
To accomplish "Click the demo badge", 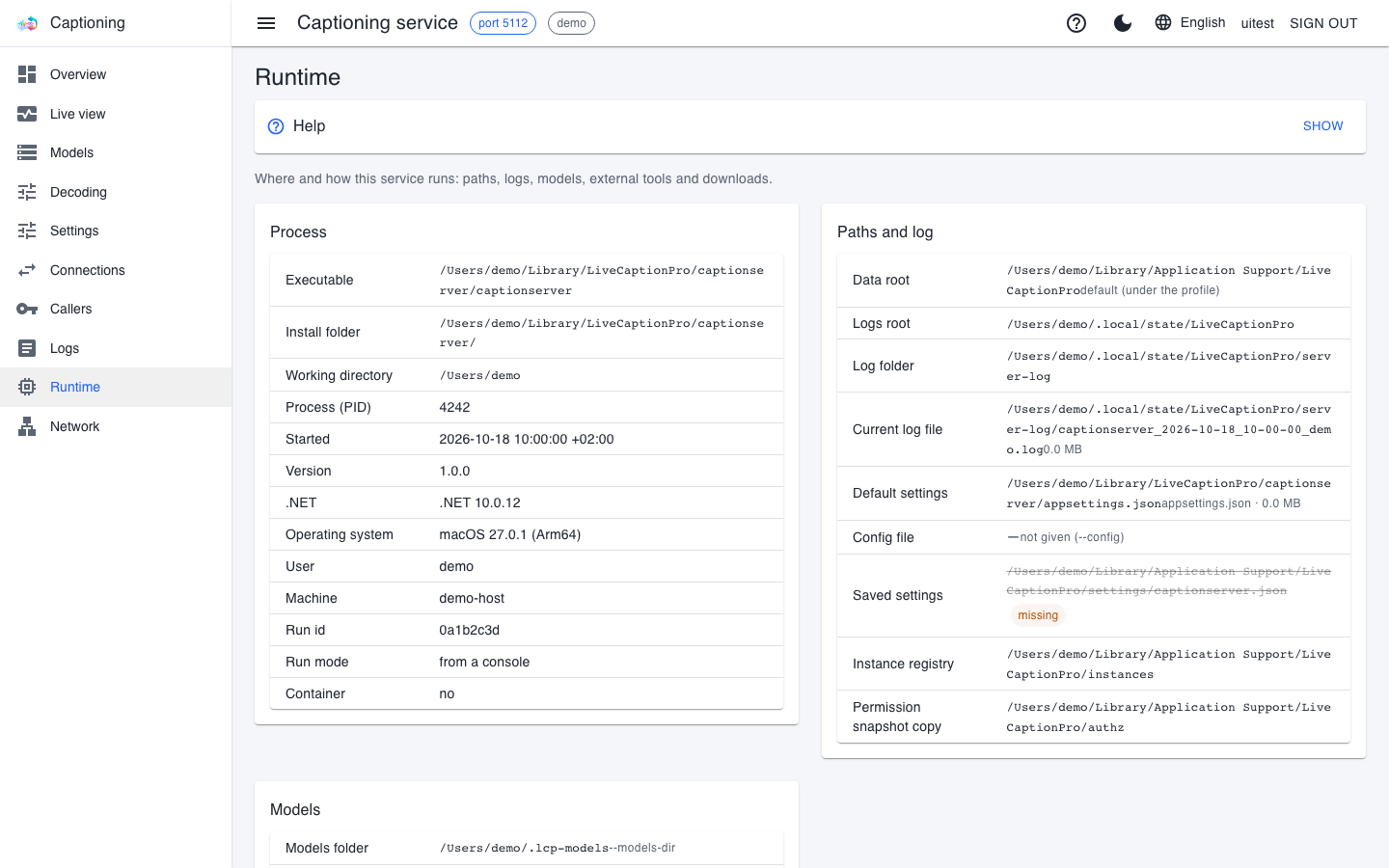I will coord(571,23).
